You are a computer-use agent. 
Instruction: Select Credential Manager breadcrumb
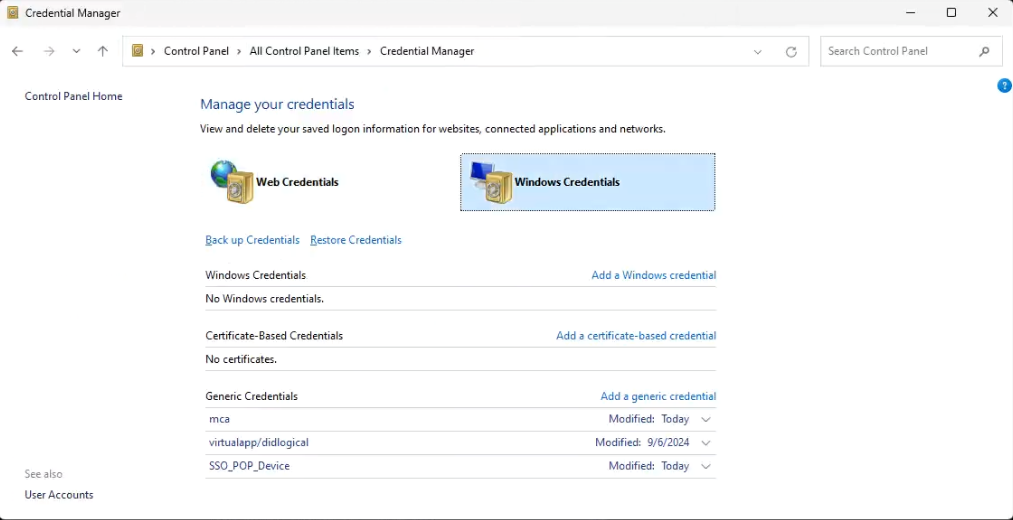pos(427,51)
